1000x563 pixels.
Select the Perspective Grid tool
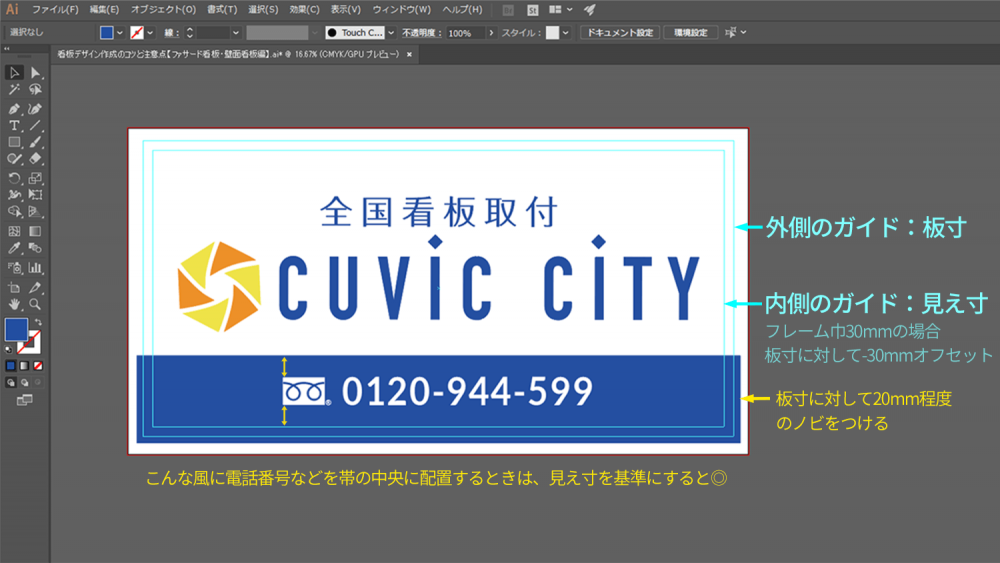click(x=35, y=212)
